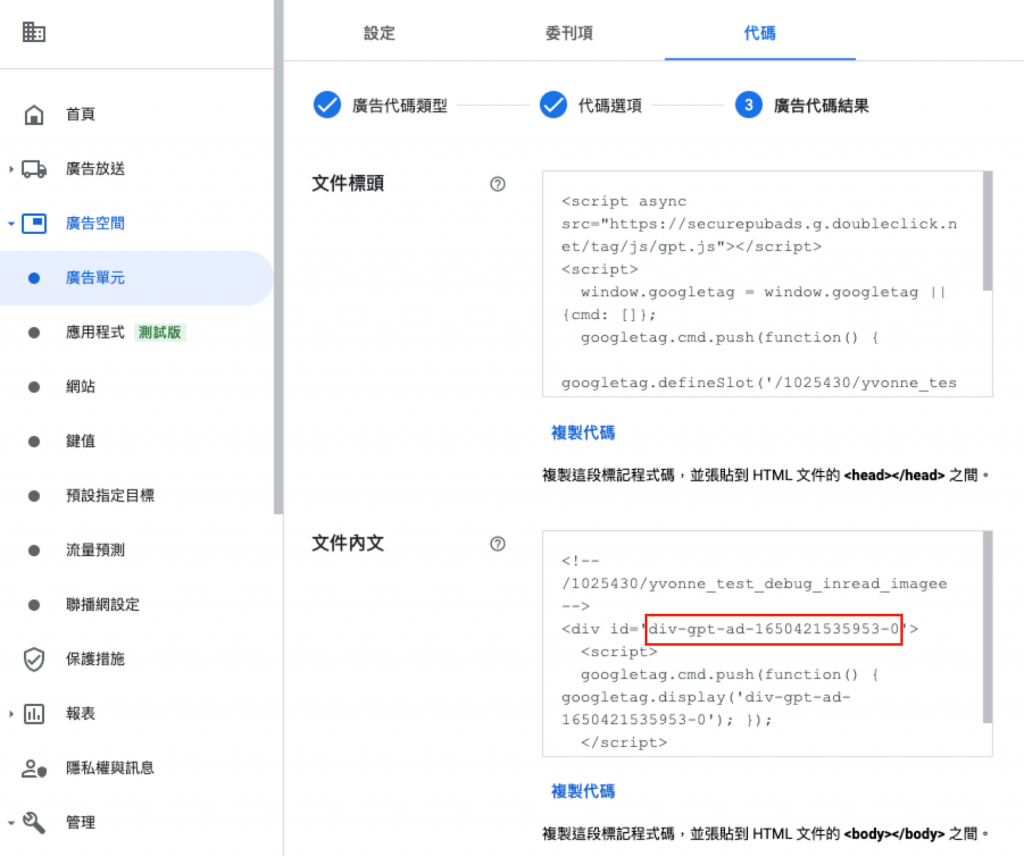Viewport: 1024px width, 856px height.
Task: Click the body paste instruction text
Action: (765, 834)
